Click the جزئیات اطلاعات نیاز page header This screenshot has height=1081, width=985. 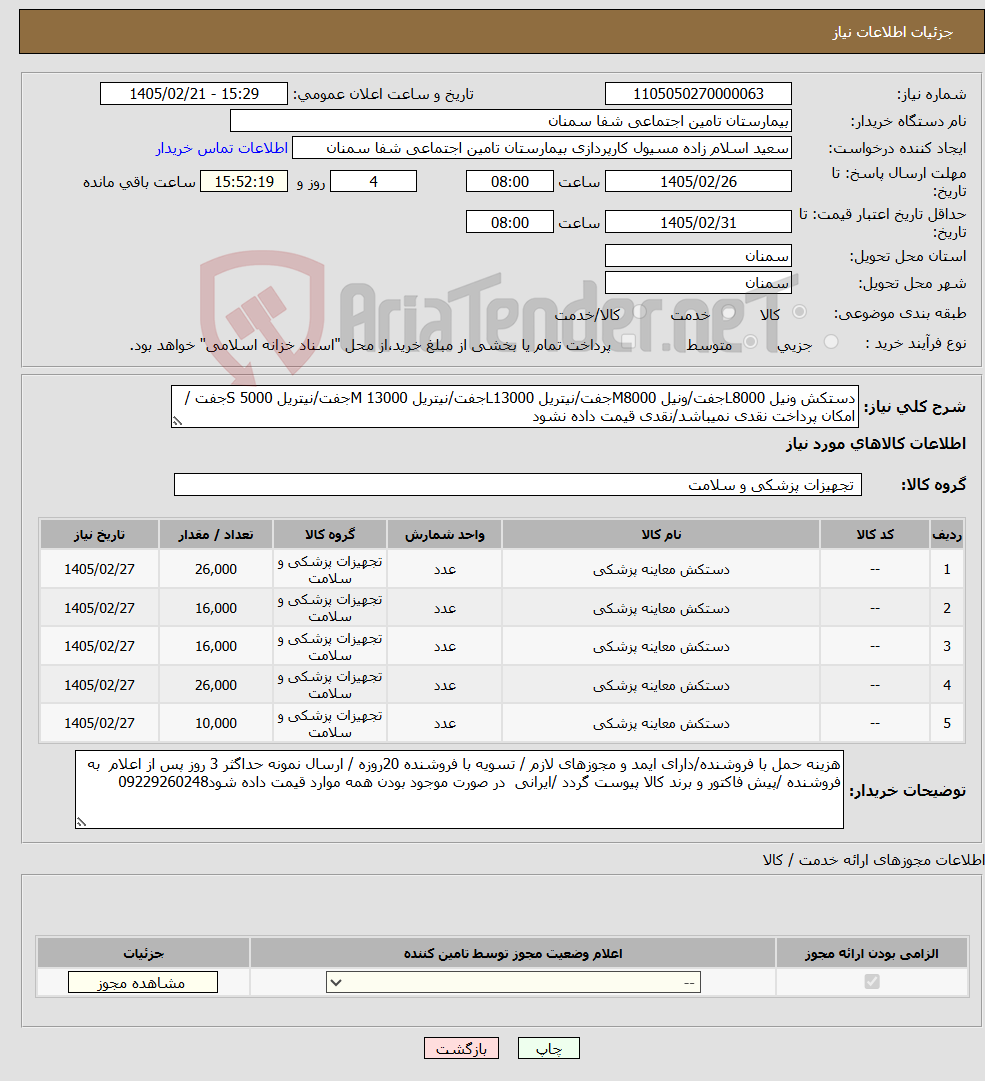892,32
